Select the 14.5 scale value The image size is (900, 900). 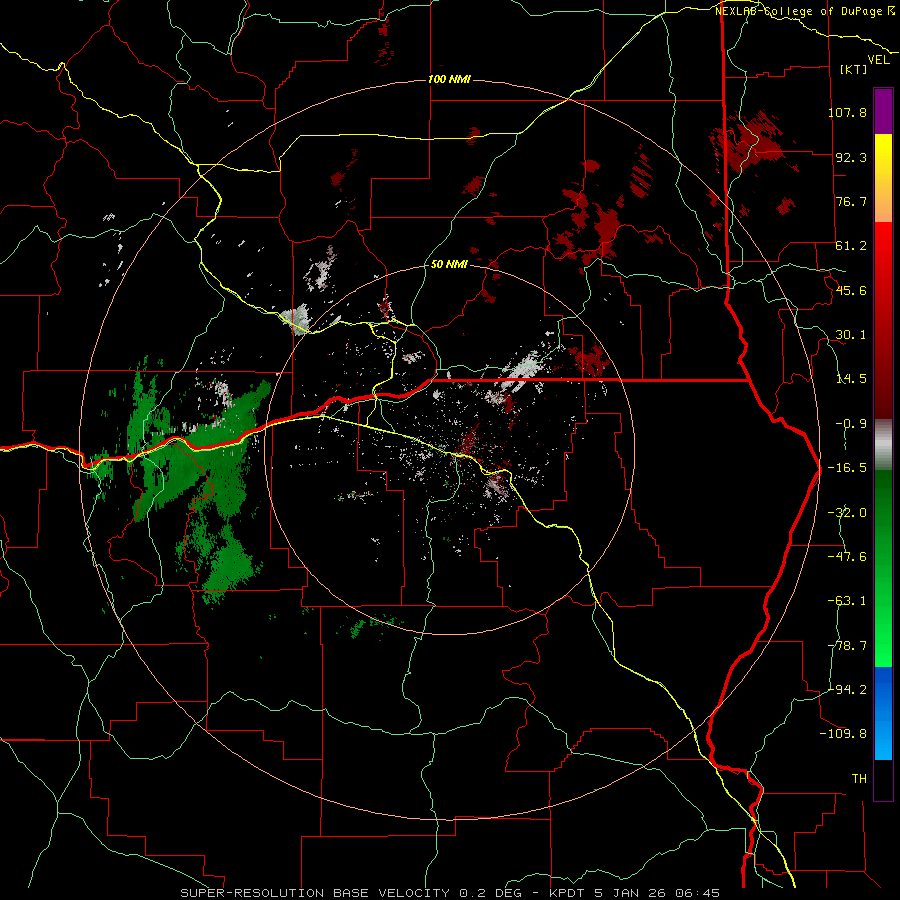[851, 379]
